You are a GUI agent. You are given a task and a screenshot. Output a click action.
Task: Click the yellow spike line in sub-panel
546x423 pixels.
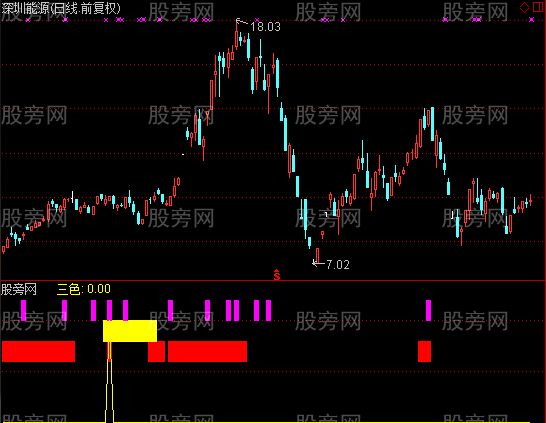coord(109,383)
